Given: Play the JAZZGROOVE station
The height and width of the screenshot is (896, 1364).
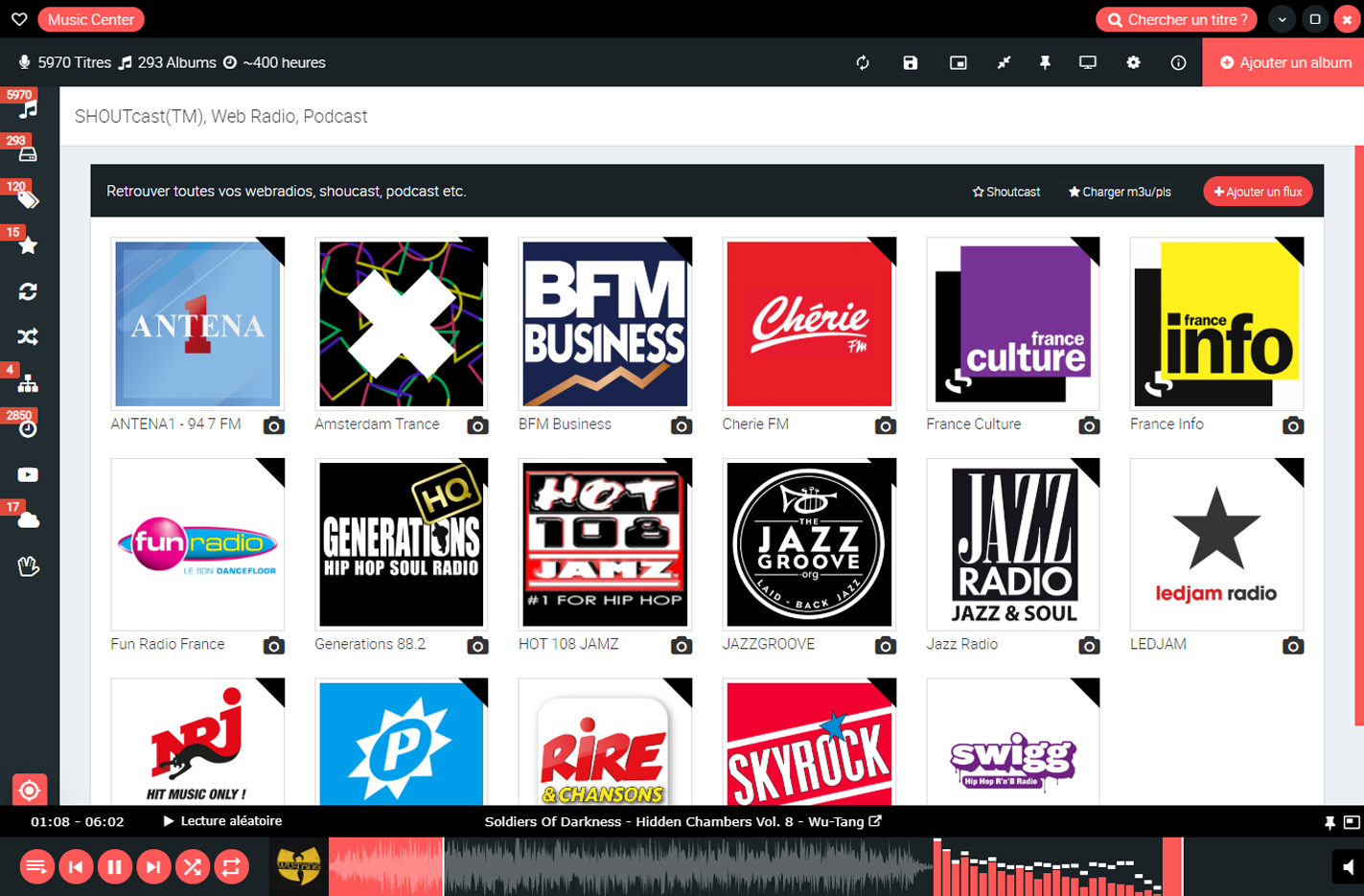Looking at the screenshot, I should 809,544.
